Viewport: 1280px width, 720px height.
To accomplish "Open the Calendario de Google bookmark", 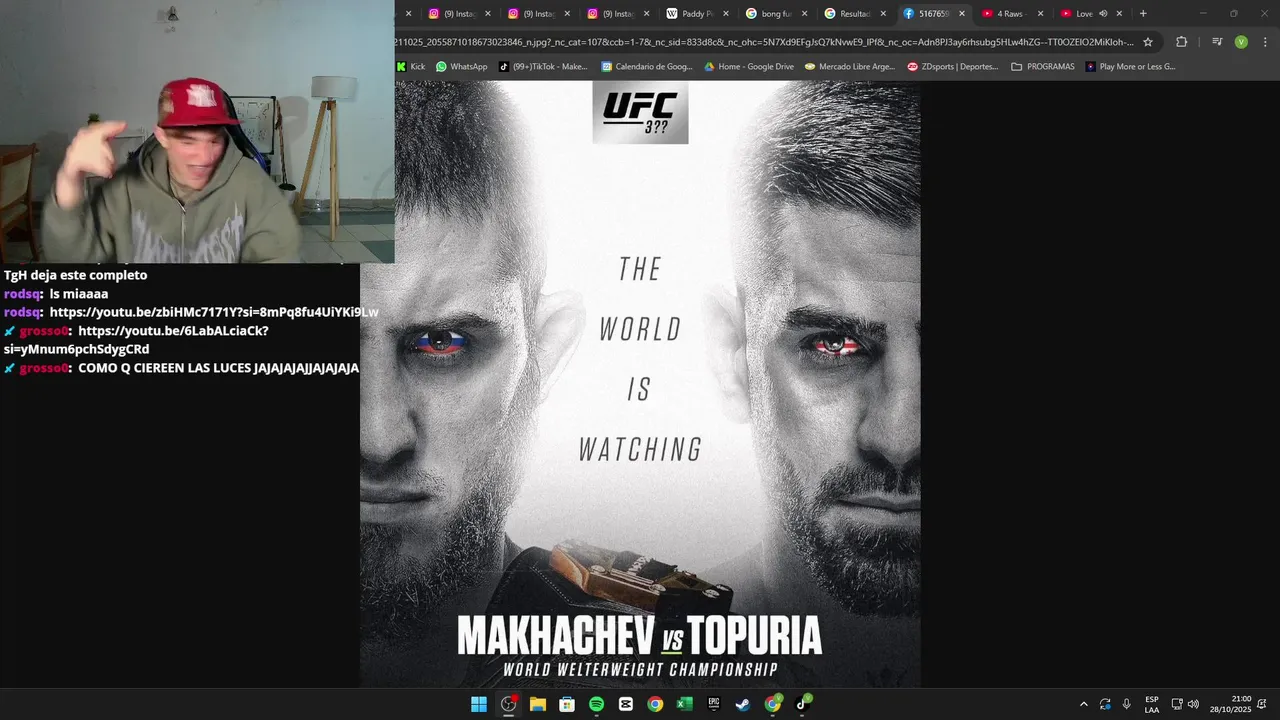I will click(x=646, y=67).
